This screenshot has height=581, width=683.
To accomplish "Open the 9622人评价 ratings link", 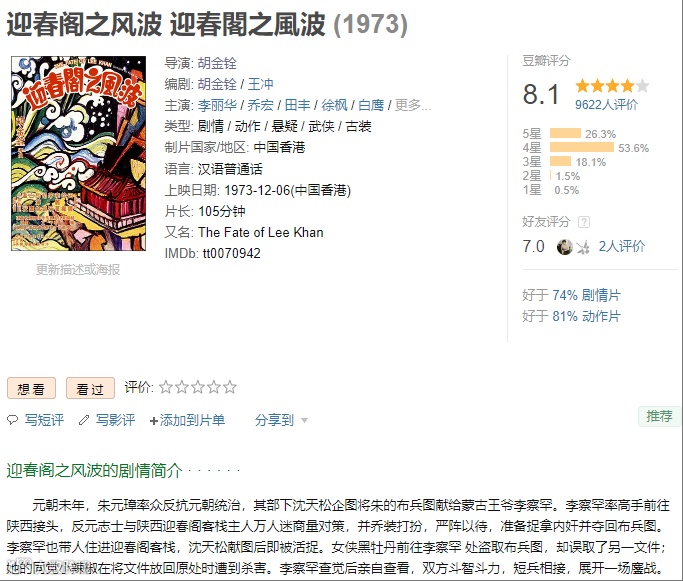I will tap(606, 105).
